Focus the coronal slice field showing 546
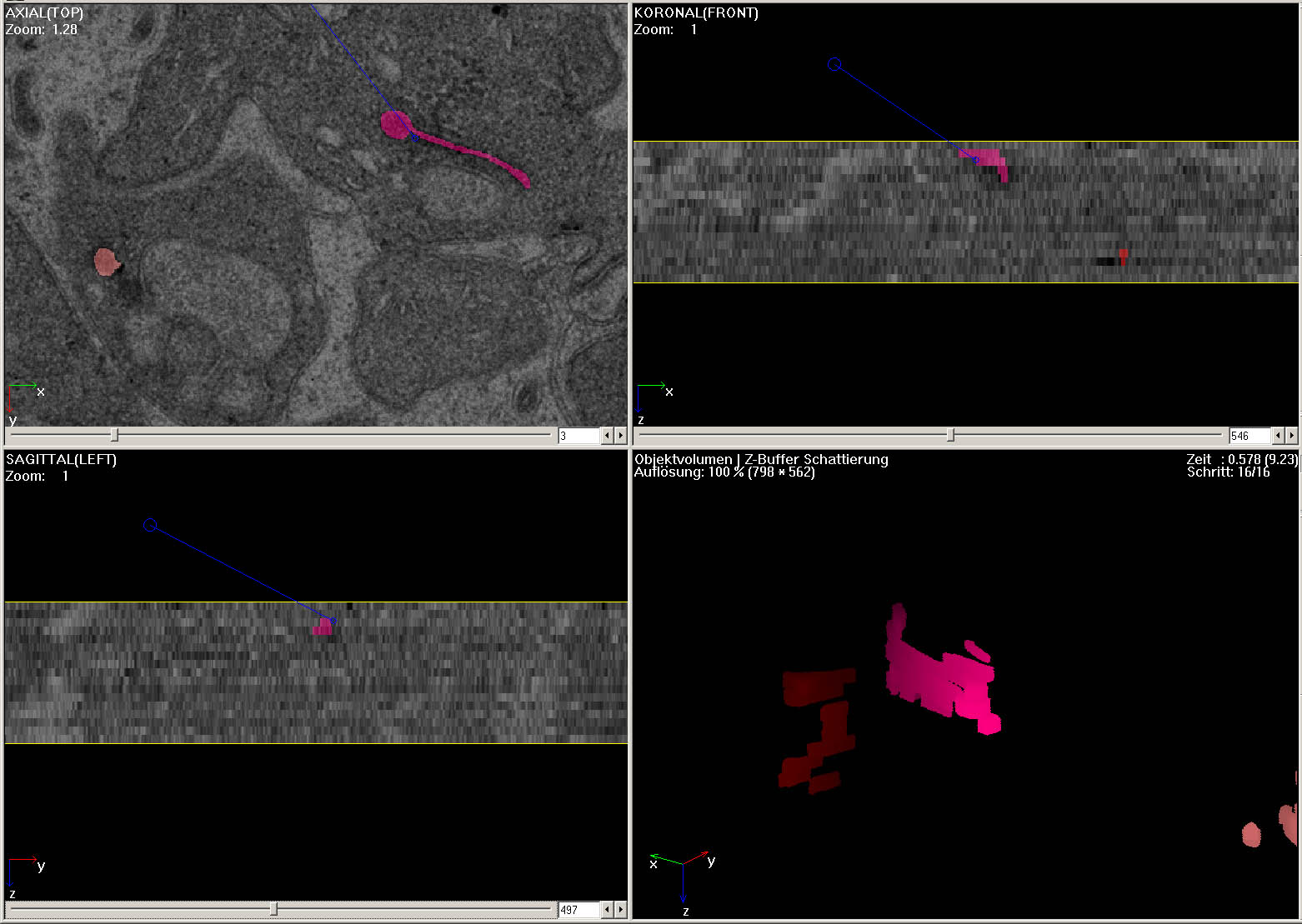The image size is (1302, 924). [x=1249, y=436]
